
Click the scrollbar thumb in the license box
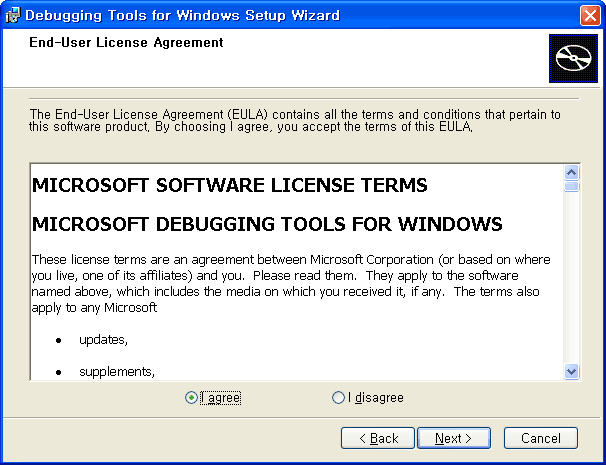pyautogui.click(x=571, y=186)
